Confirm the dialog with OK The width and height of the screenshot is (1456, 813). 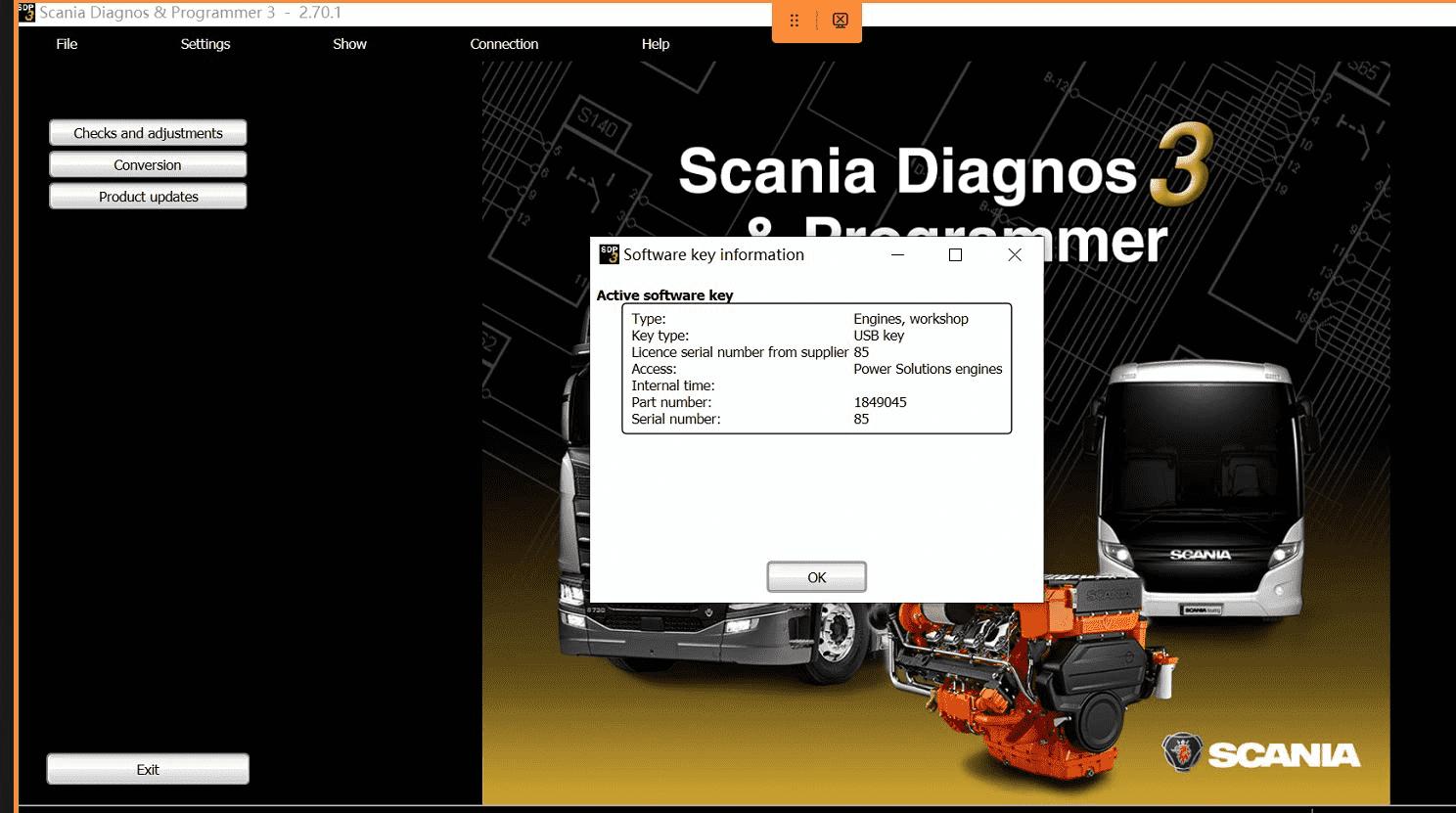tap(817, 577)
